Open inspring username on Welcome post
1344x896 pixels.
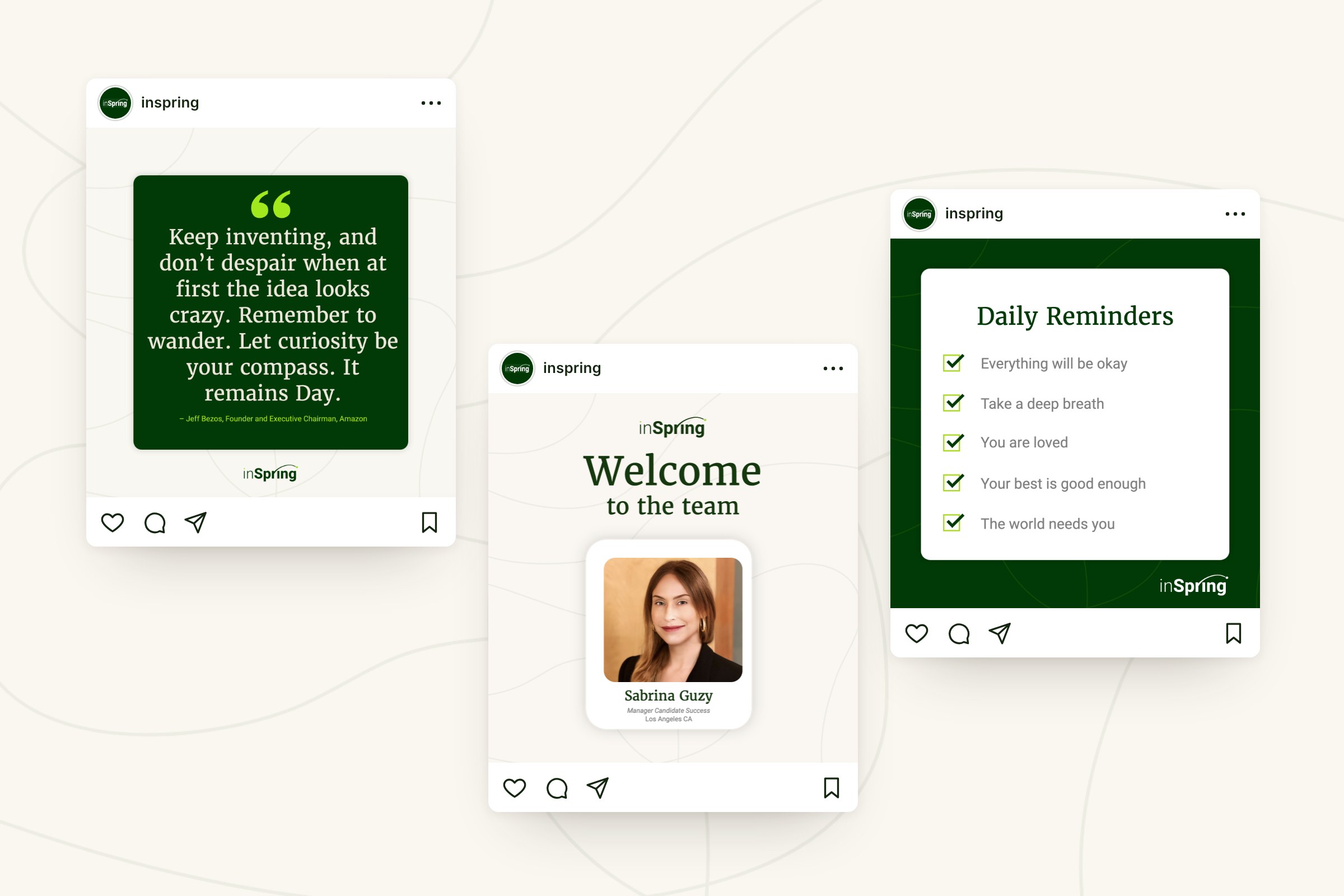[572, 368]
